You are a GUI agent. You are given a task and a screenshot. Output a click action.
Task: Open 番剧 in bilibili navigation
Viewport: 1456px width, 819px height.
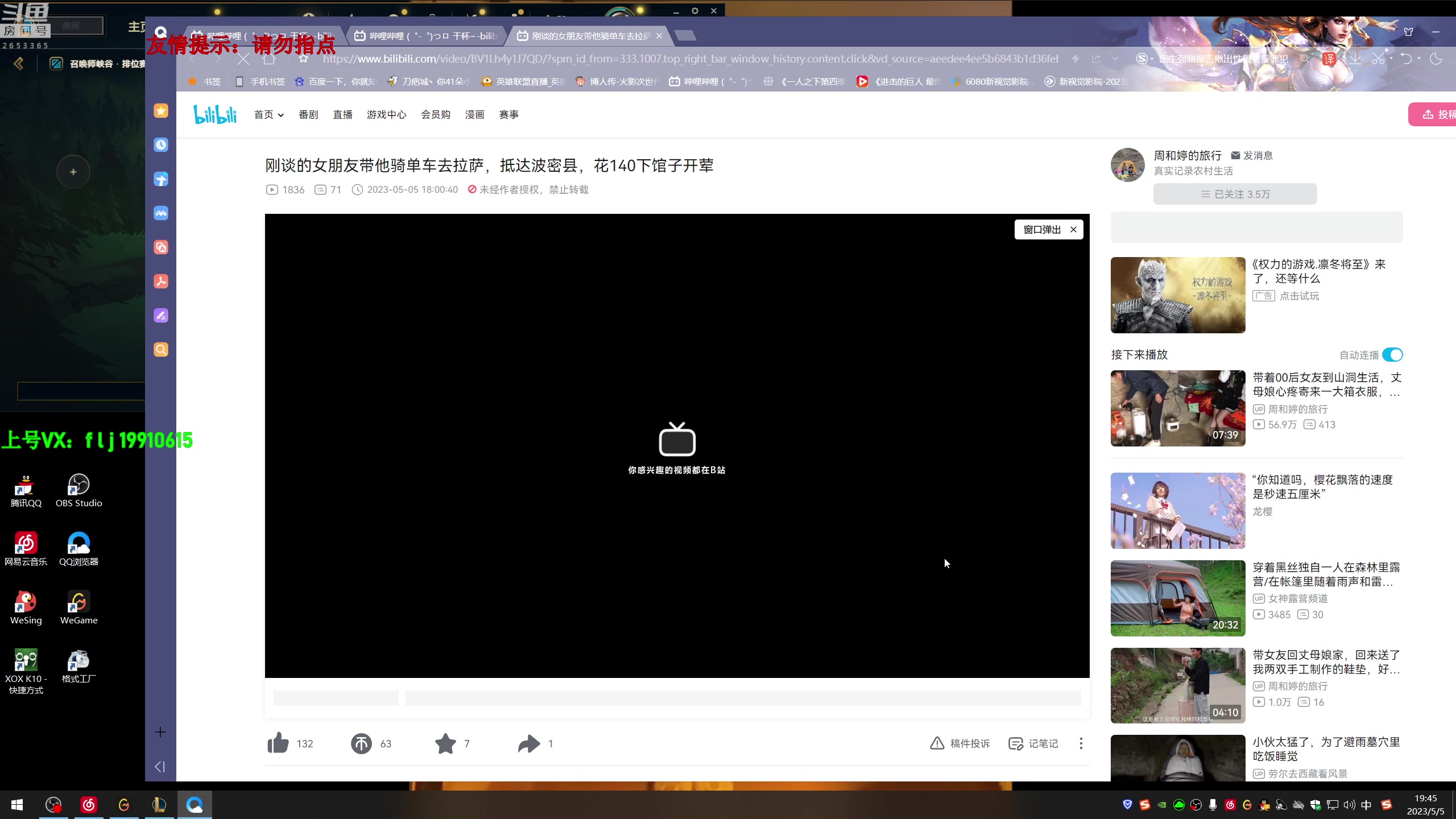click(308, 114)
